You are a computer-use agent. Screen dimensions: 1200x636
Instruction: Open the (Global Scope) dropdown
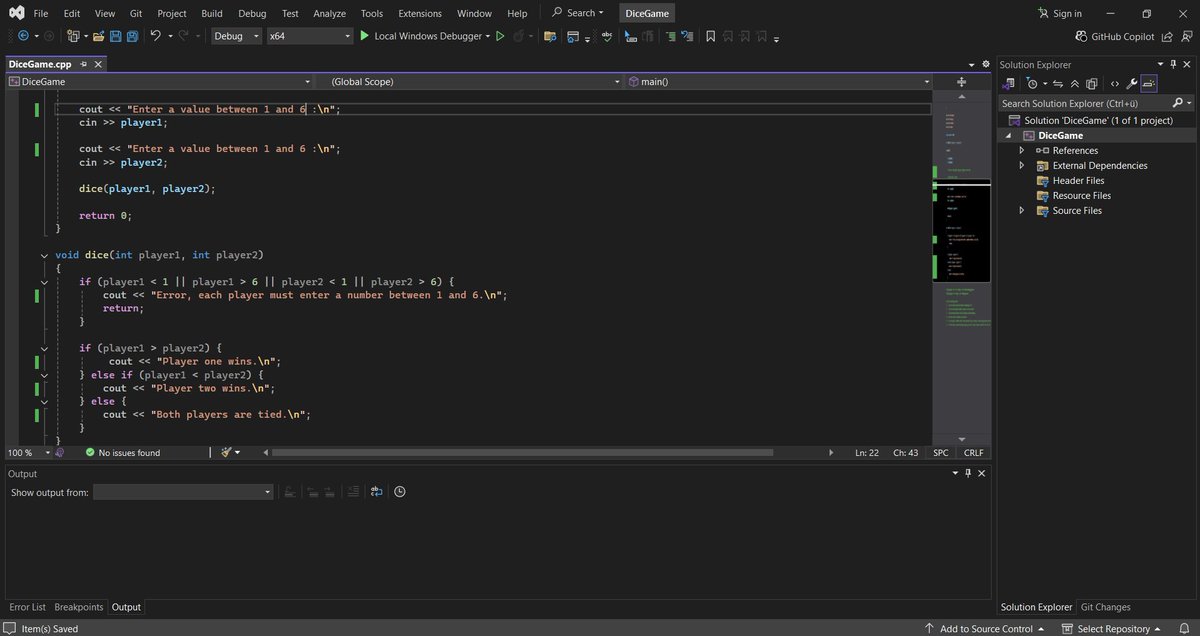(470, 81)
